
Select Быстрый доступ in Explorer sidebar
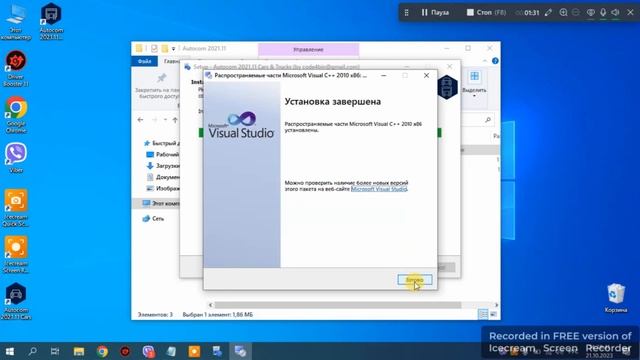pyautogui.click(x=161, y=143)
